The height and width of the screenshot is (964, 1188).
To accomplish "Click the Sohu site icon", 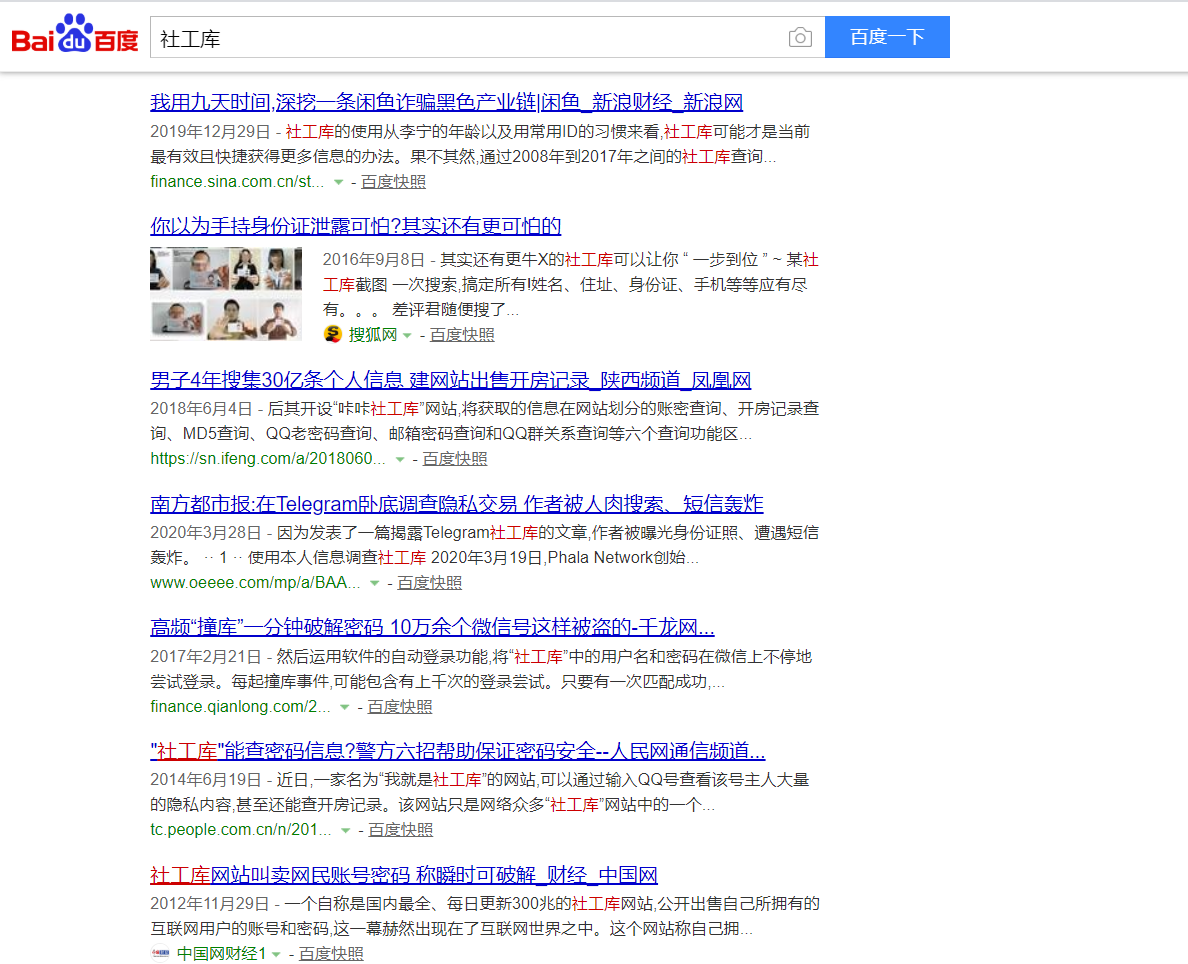I will click(x=333, y=334).
